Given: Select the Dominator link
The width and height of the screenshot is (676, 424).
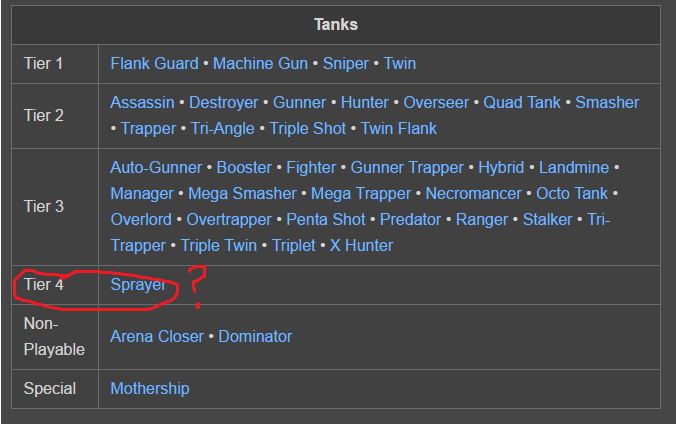Looking at the screenshot, I should [x=255, y=337].
